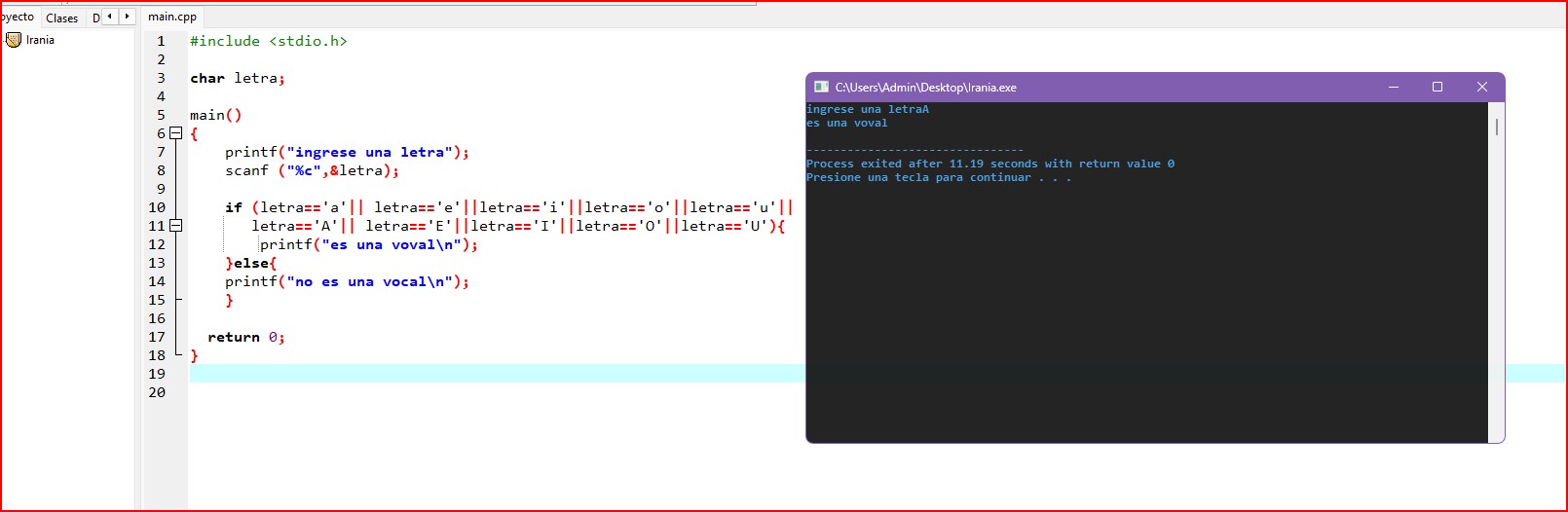Select the Irania project label
This screenshot has width=1568, height=512.
pyautogui.click(x=40, y=40)
